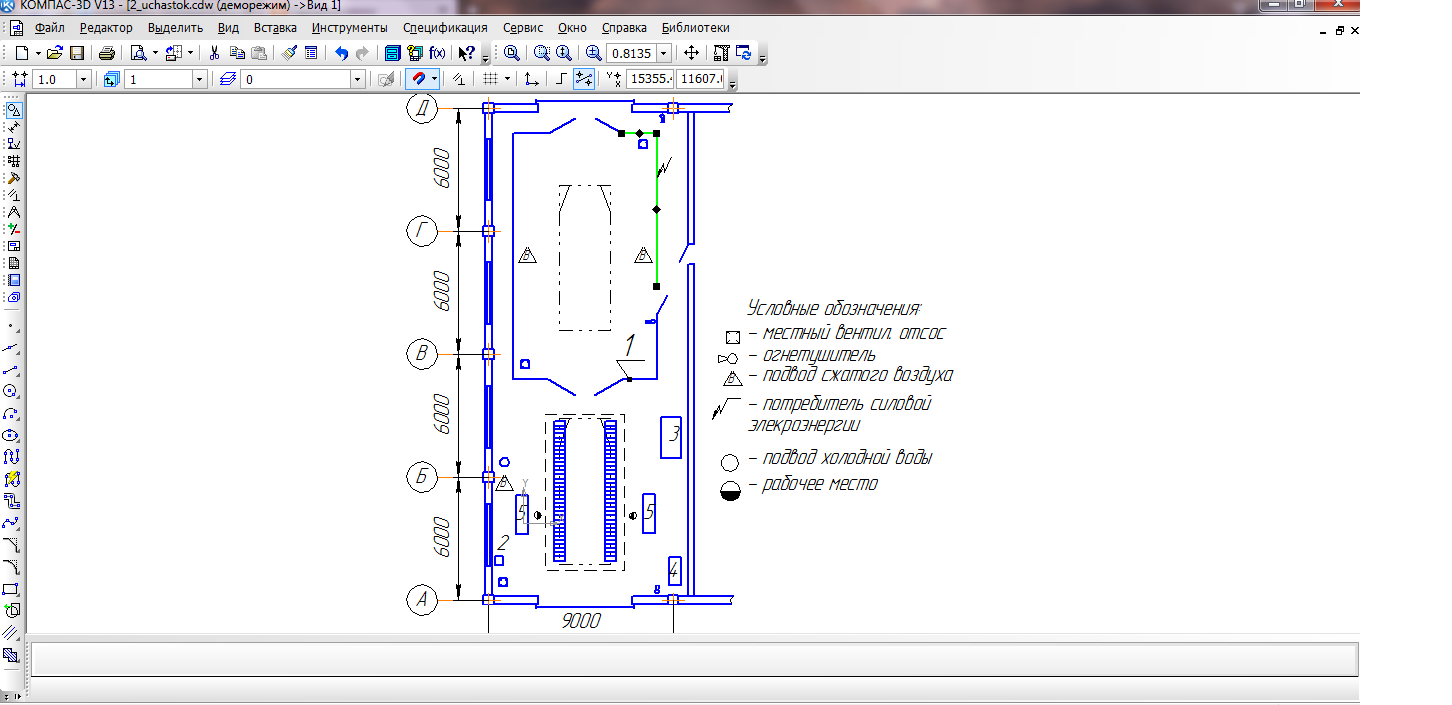
Task: Select the Circle tool
Action: point(12,391)
